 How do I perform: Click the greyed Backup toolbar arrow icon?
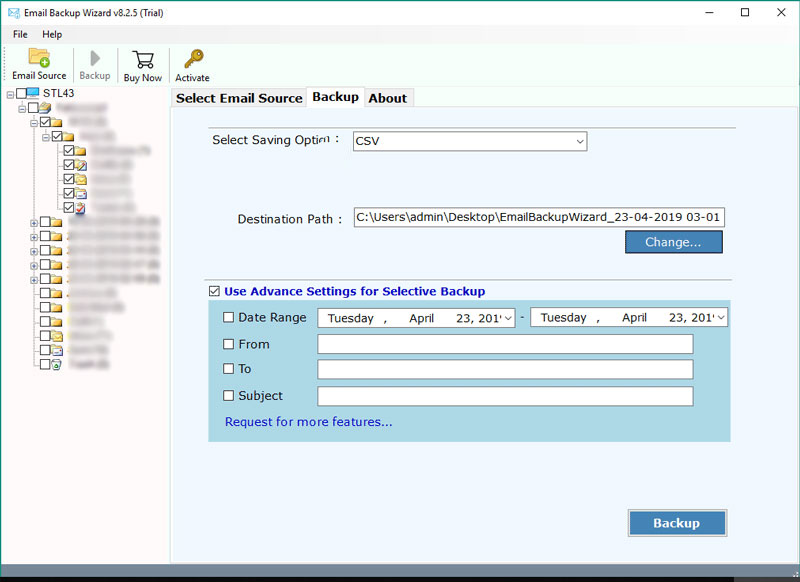95,58
